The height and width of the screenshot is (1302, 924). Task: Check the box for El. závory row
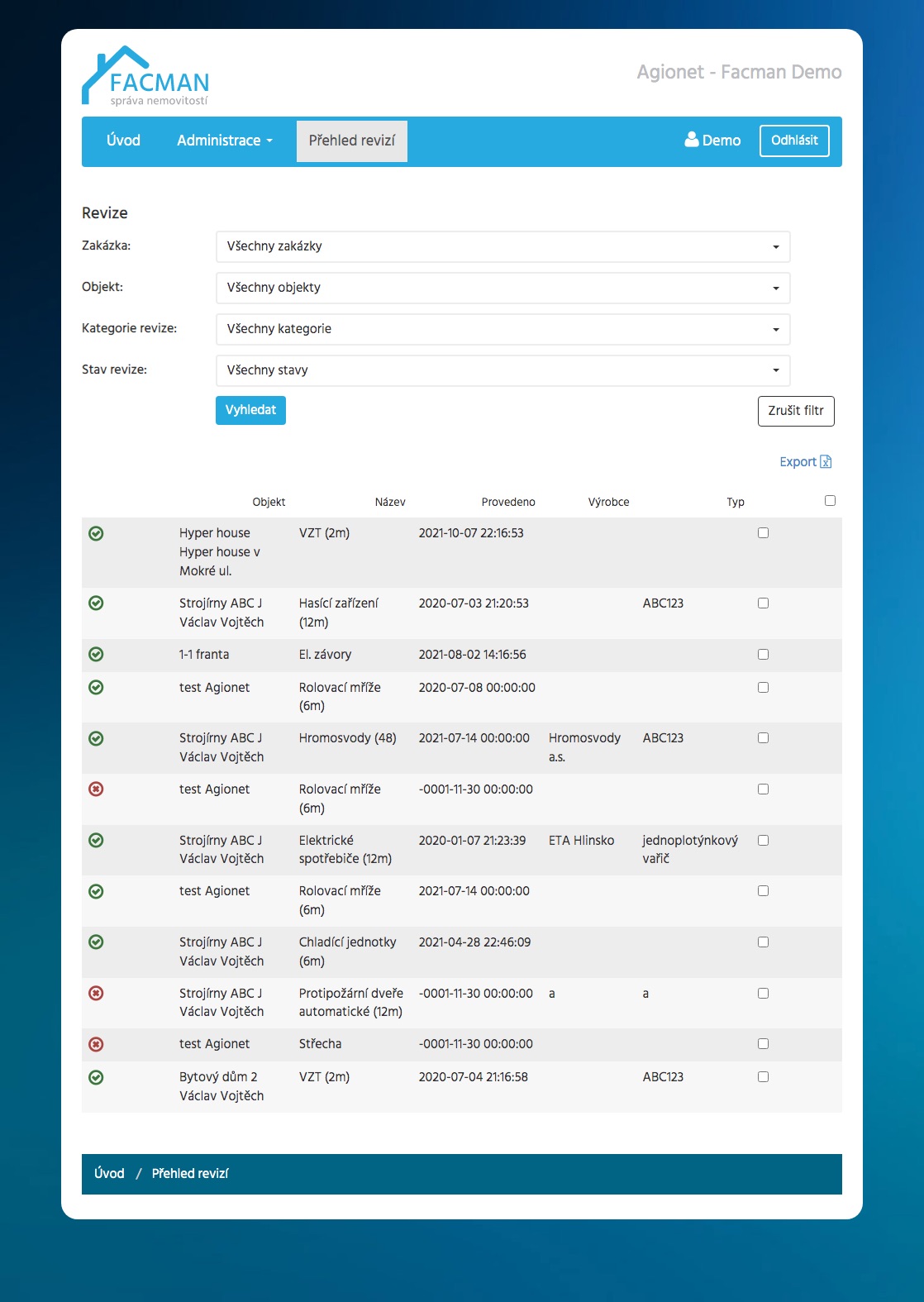tap(763, 655)
